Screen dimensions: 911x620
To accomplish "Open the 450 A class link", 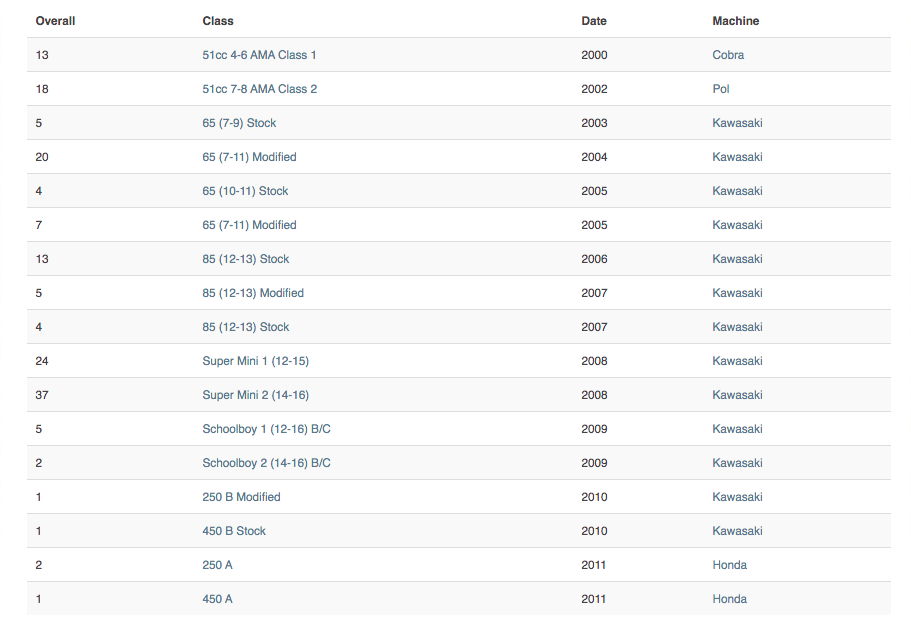I will (217, 599).
